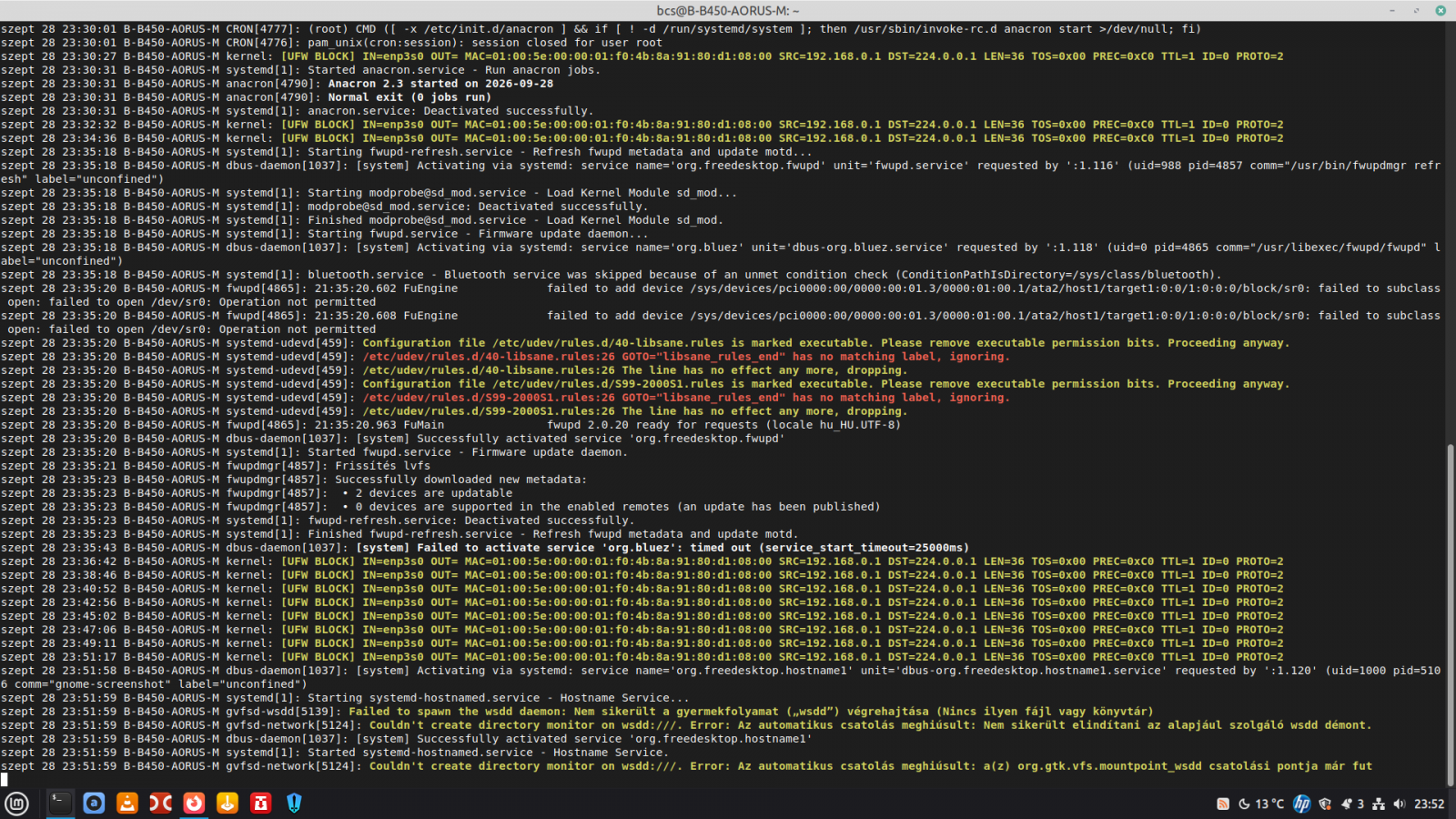
Task: Click the 'Anacron 2.3 started on 2026-09-28' text
Action: pyautogui.click(x=440, y=84)
